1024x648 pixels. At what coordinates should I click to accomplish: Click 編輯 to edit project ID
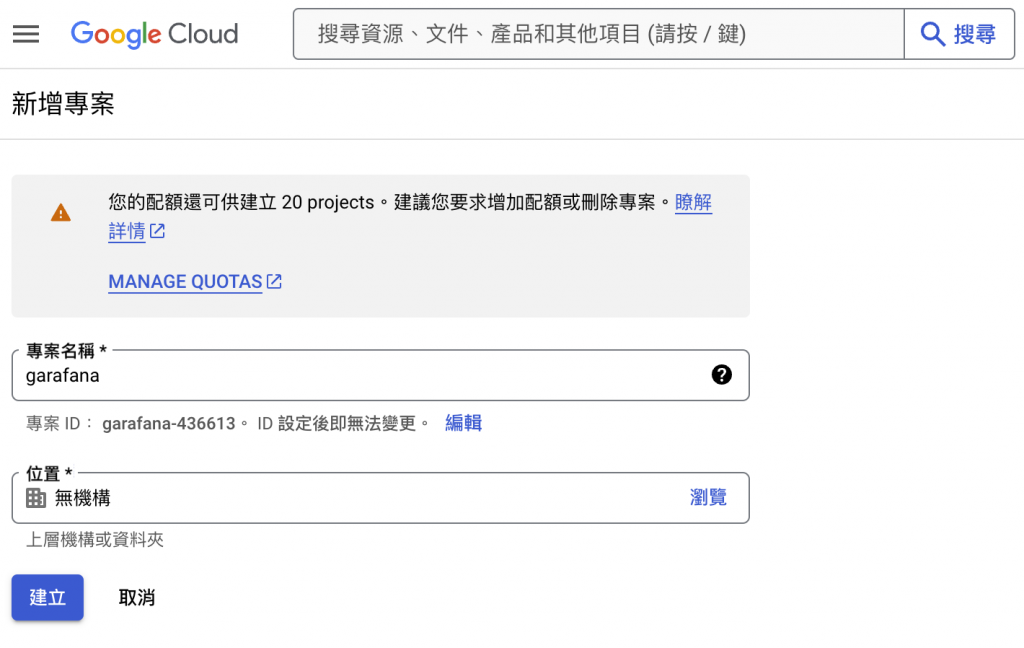tap(464, 423)
